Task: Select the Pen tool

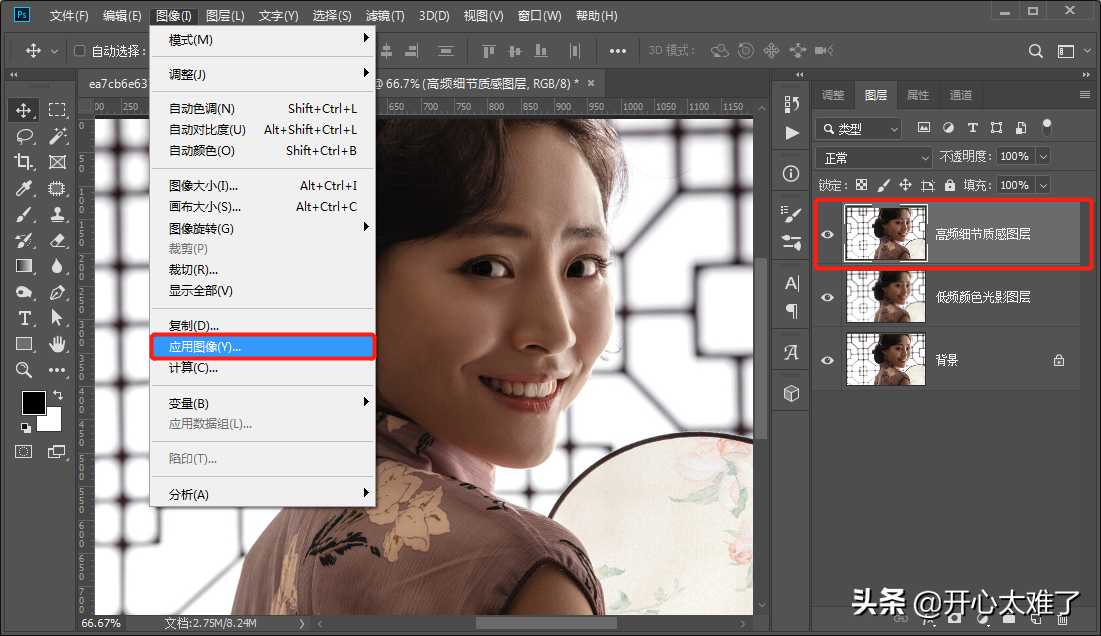Action: pos(57,292)
